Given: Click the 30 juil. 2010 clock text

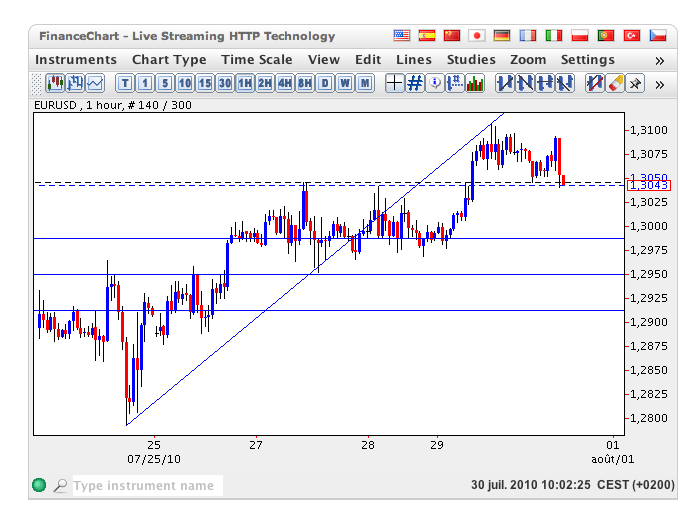Looking at the screenshot, I should pyautogui.click(x=573, y=485).
